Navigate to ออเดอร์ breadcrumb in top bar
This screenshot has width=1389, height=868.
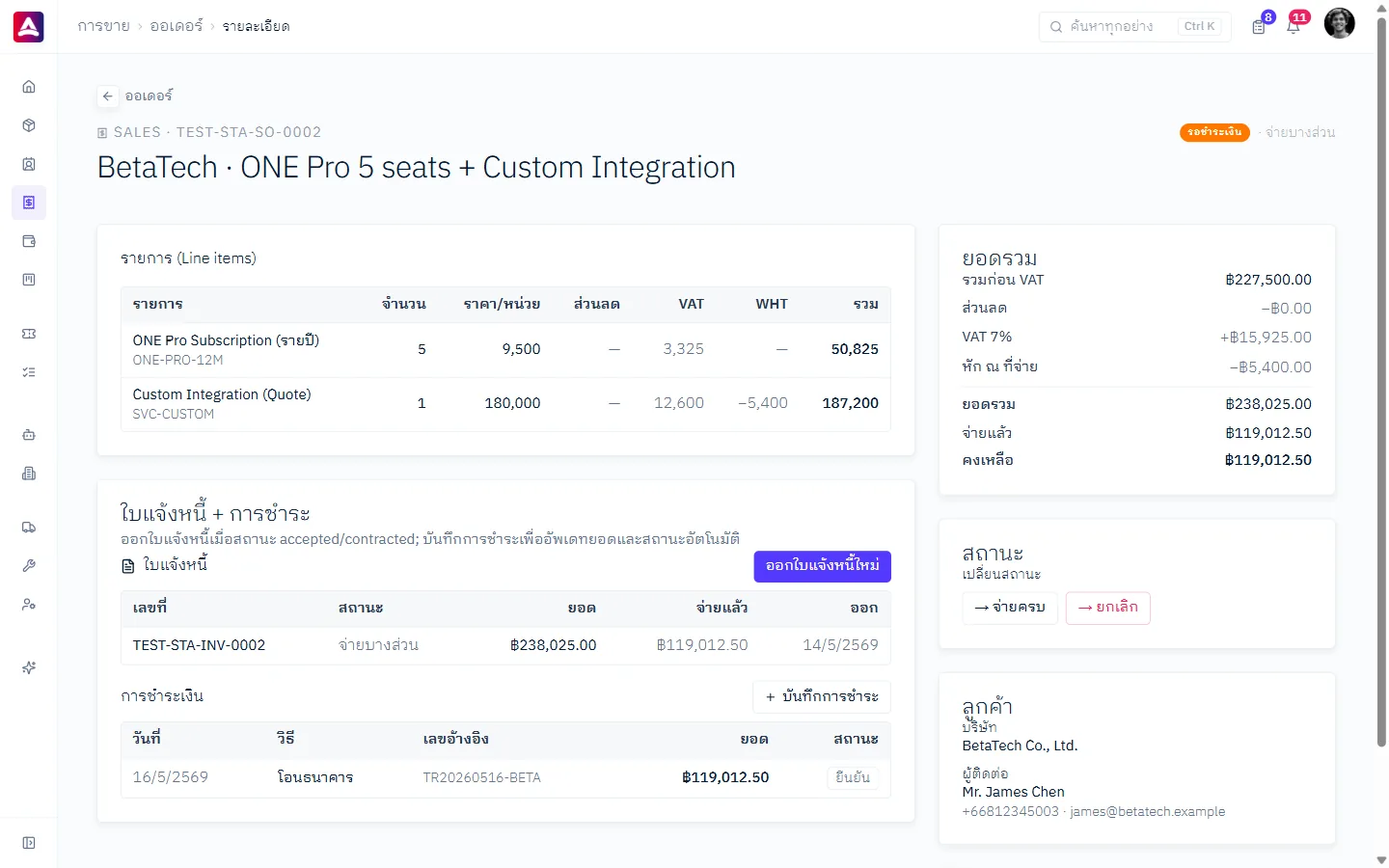177,26
